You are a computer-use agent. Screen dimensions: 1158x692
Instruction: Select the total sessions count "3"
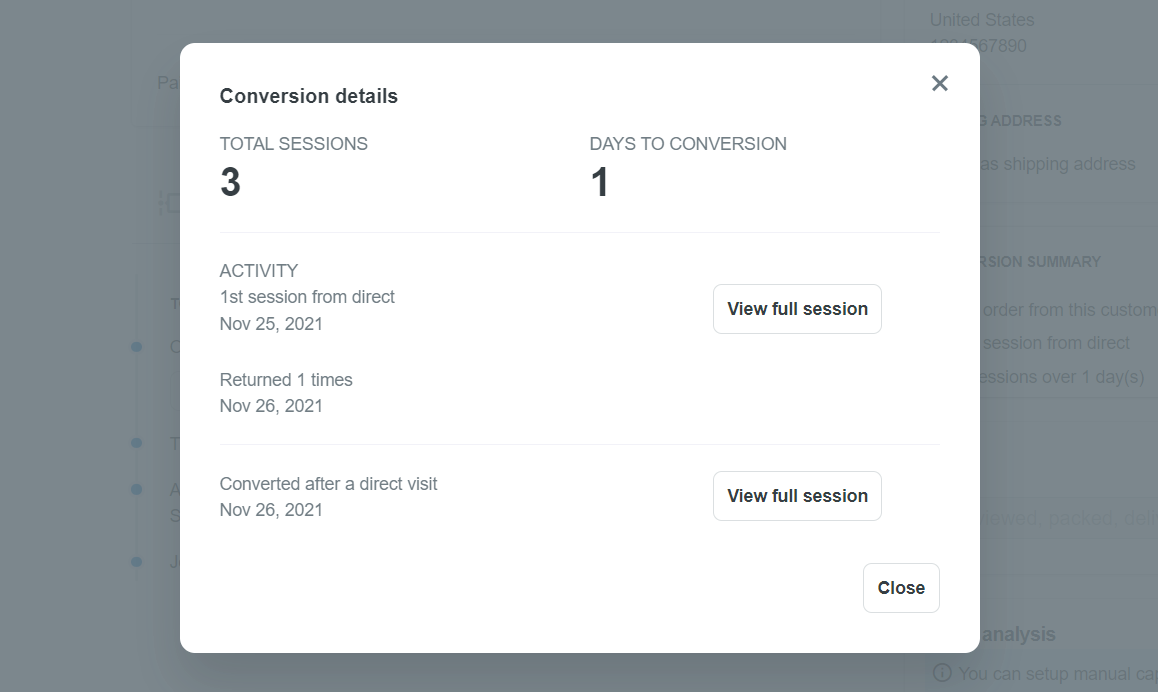click(230, 183)
